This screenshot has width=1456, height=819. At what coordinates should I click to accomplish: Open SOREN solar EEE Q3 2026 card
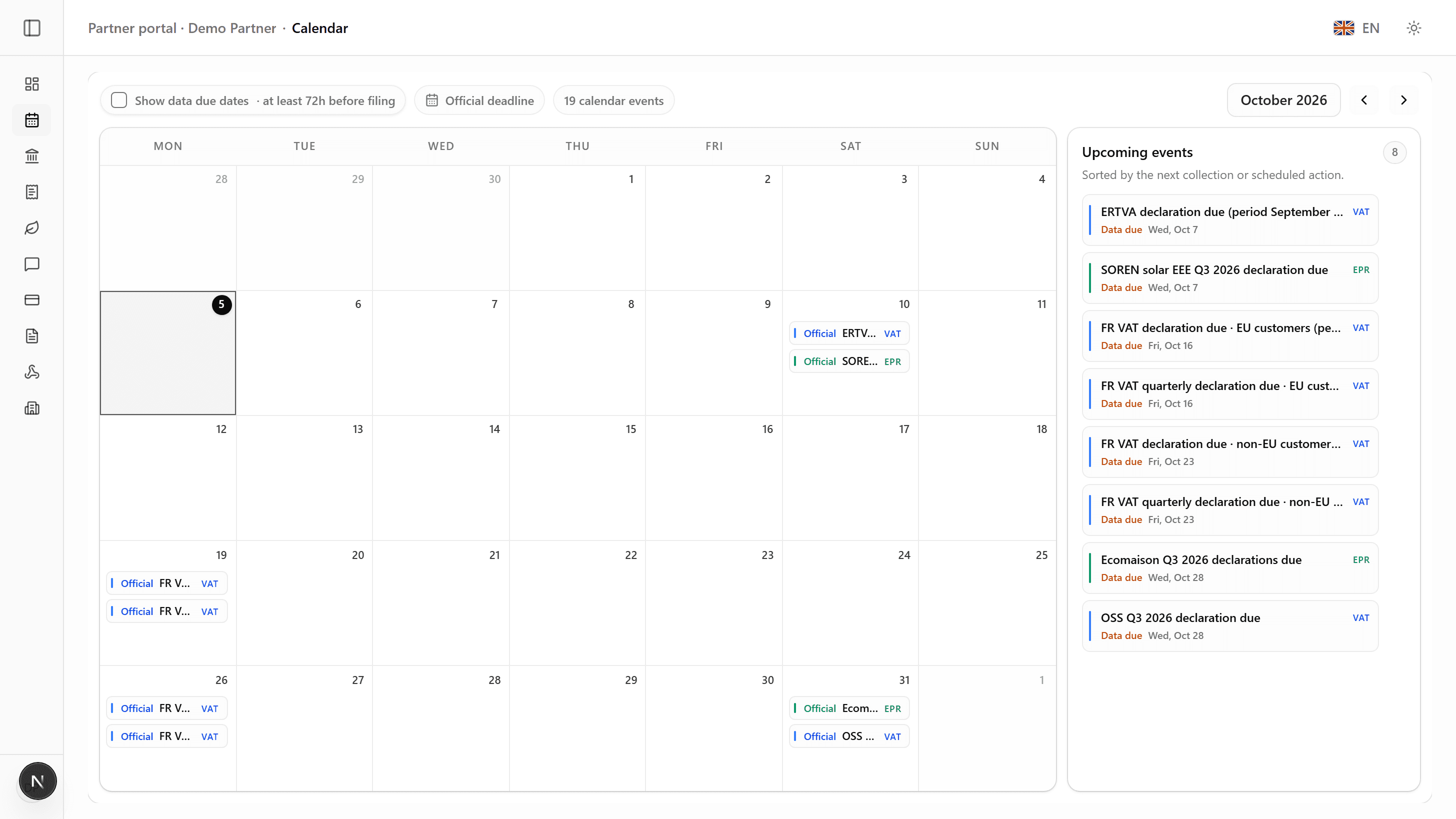(x=1230, y=278)
